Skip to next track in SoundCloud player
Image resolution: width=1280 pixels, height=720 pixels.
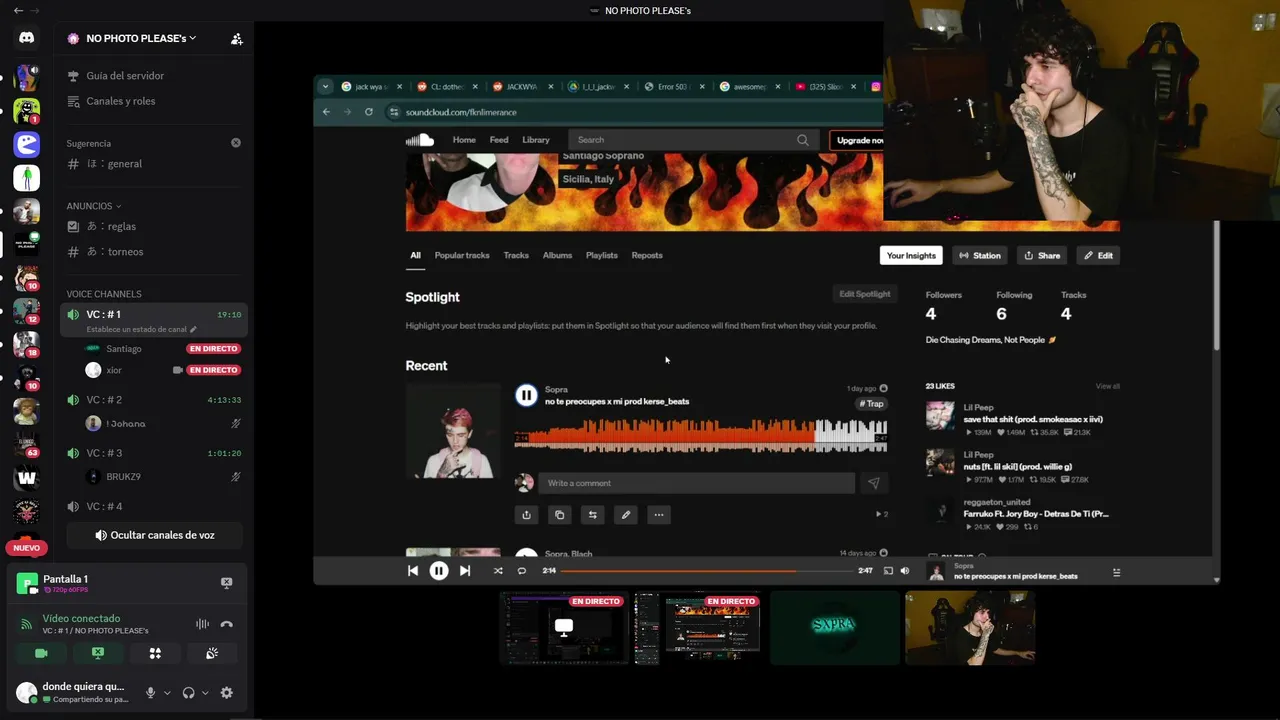tap(465, 571)
